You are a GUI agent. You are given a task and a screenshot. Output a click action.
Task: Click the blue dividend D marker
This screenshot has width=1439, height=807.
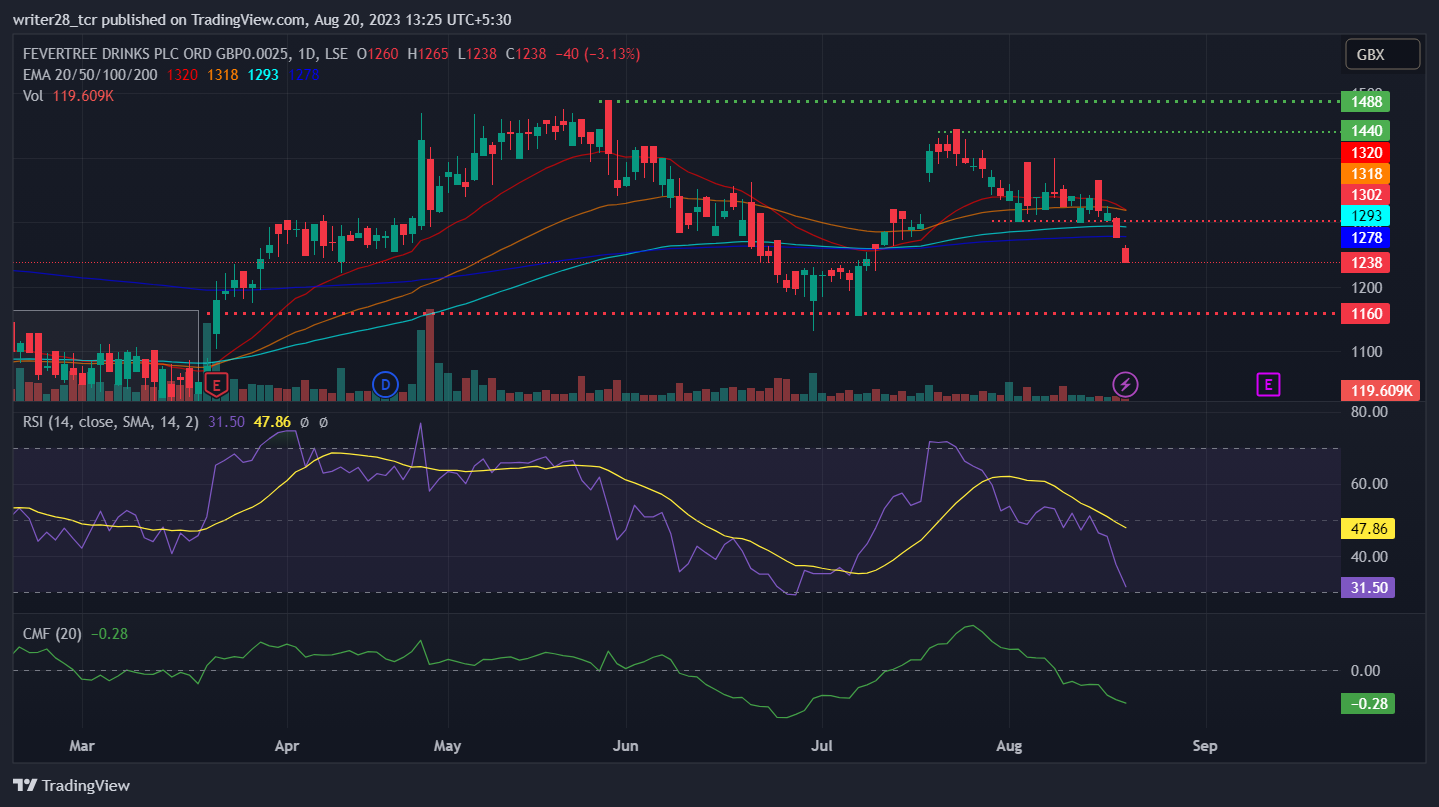tap(385, 384)
